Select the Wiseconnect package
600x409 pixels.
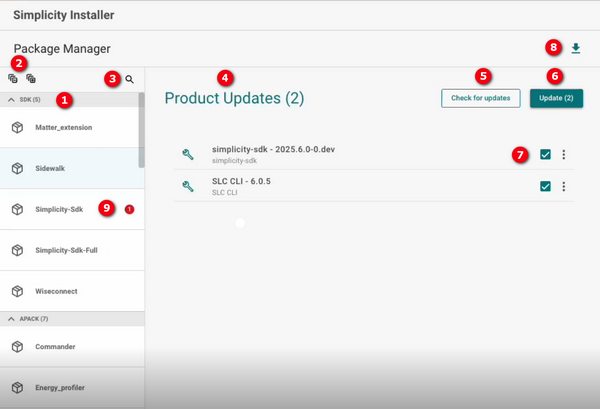72,291
